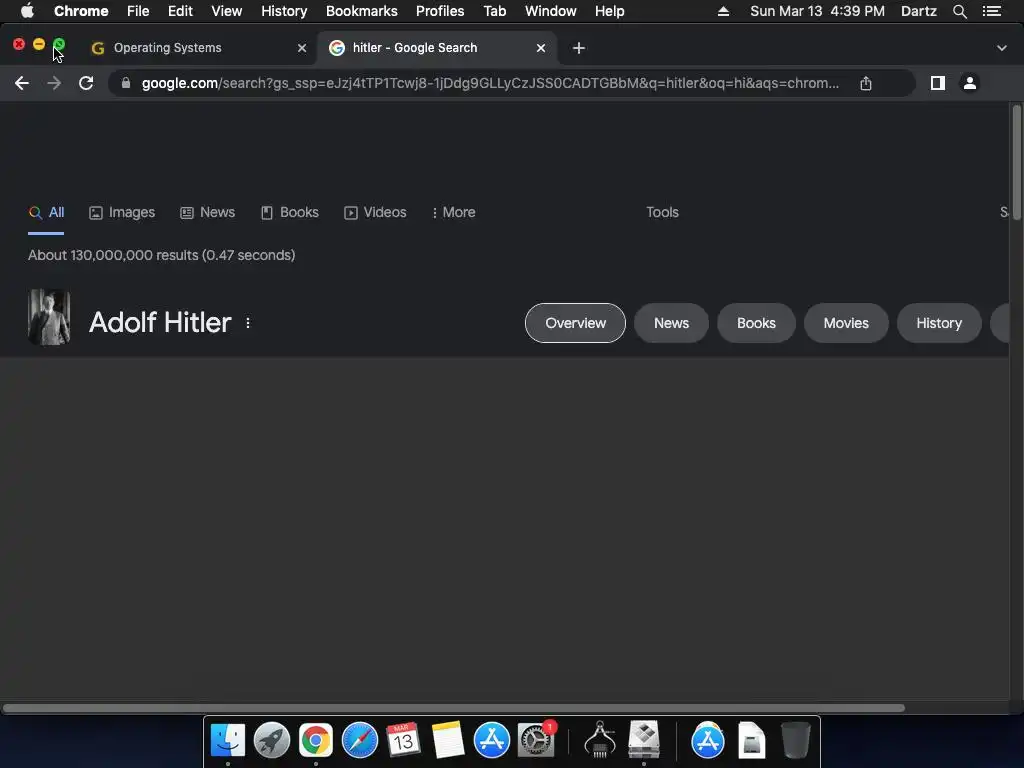Open Books search results
1024x768 pixels.
coord(290,212)
